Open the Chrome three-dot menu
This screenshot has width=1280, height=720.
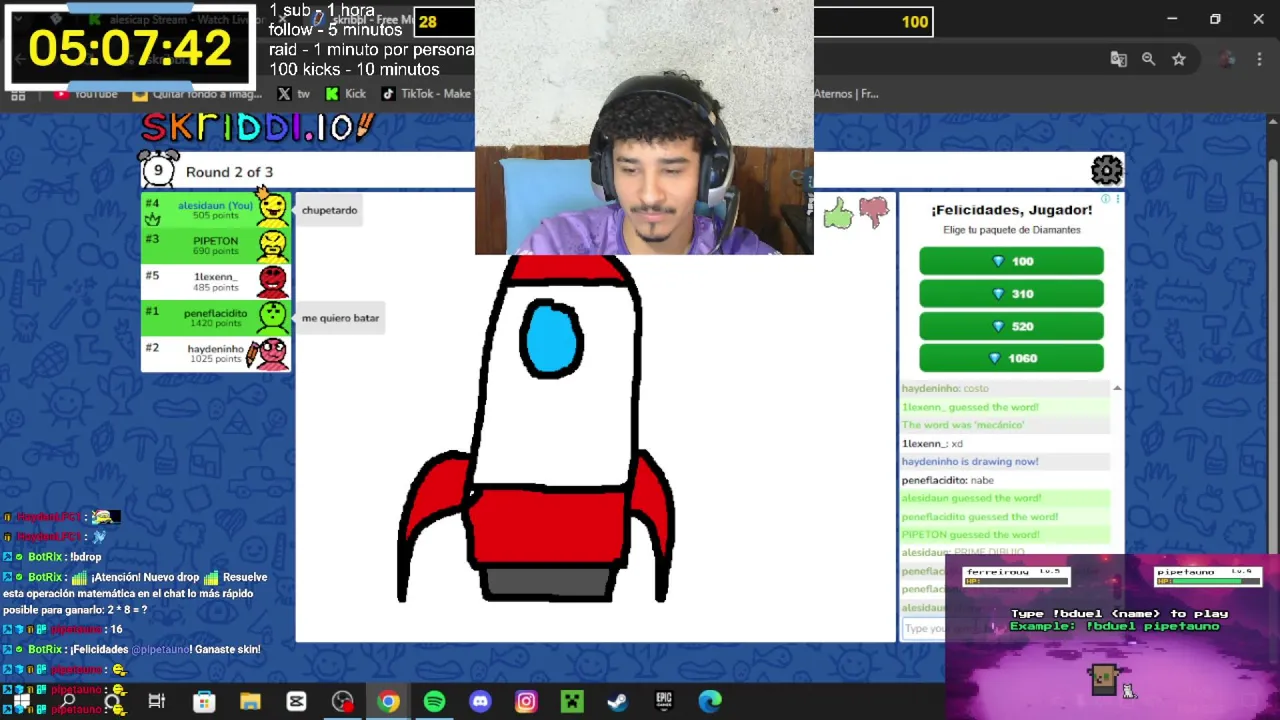(x=1259, y=59)
